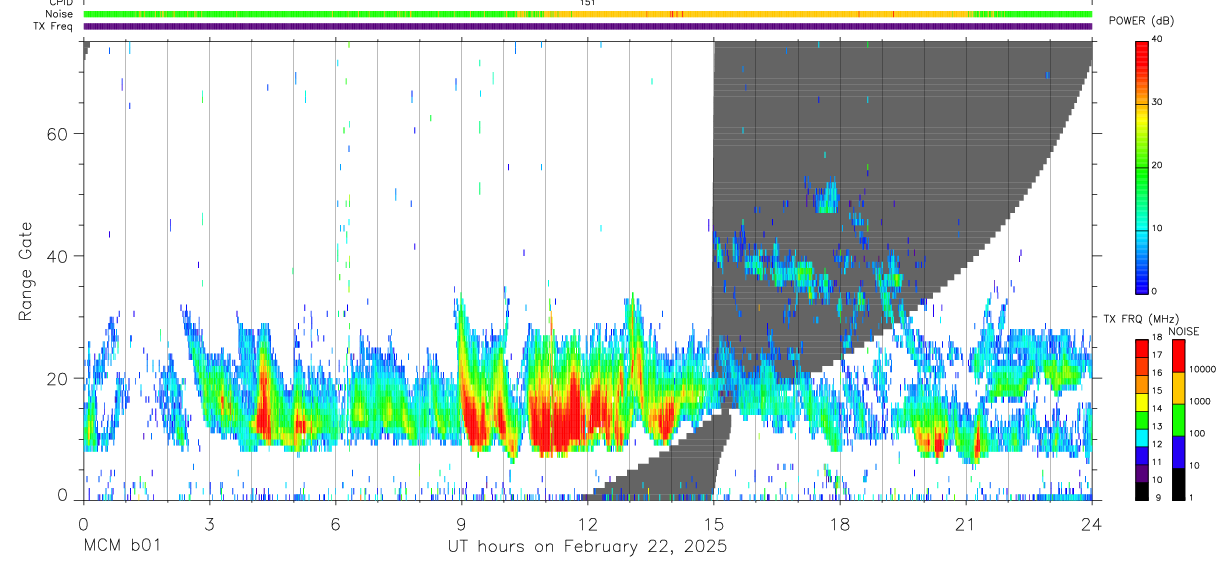
Task: Click the 9 tick on the UT hours axis
Action: click(461, 523)
